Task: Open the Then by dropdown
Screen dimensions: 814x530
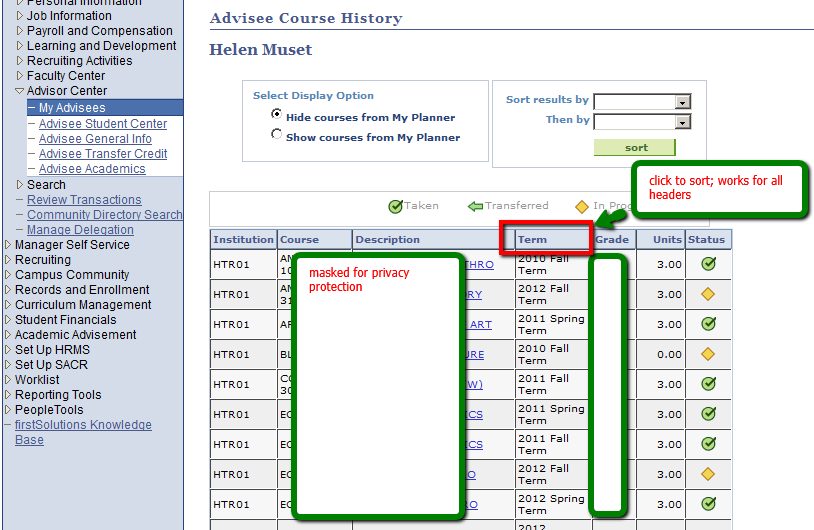Action: click(x=683, y=122)
